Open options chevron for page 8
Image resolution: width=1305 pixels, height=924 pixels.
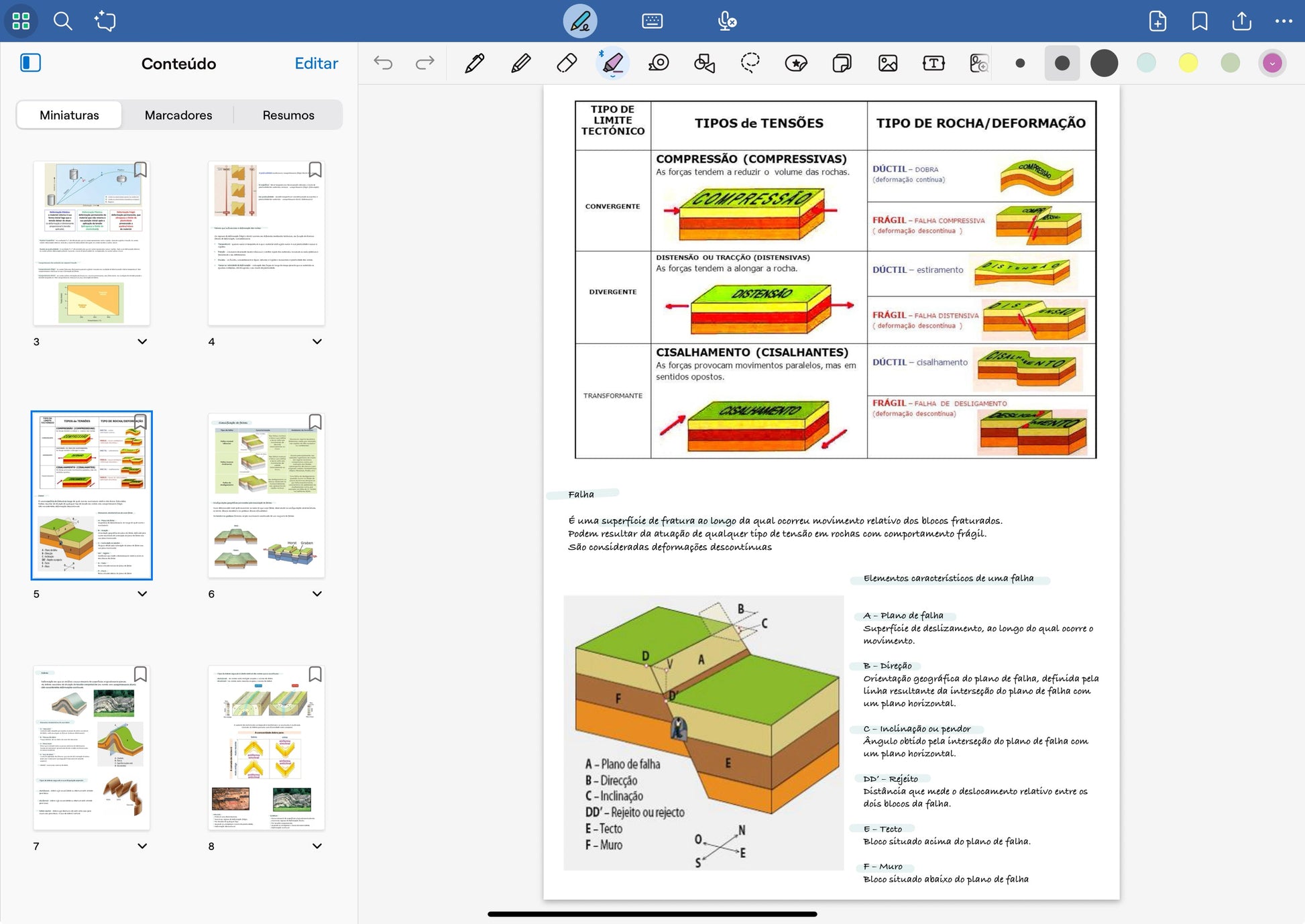(317, 846)
